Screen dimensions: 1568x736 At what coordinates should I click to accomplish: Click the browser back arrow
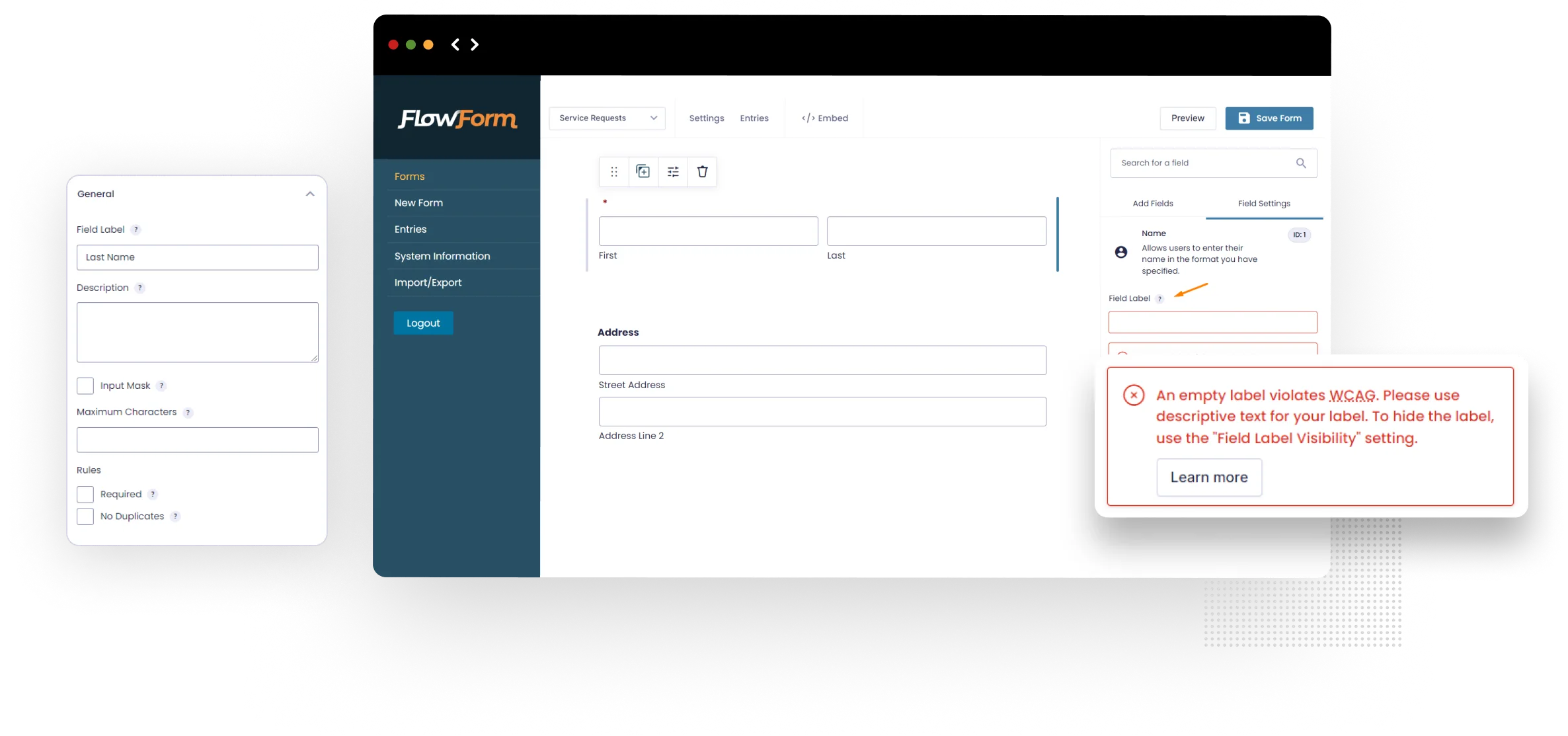click(x=455, y=44)
